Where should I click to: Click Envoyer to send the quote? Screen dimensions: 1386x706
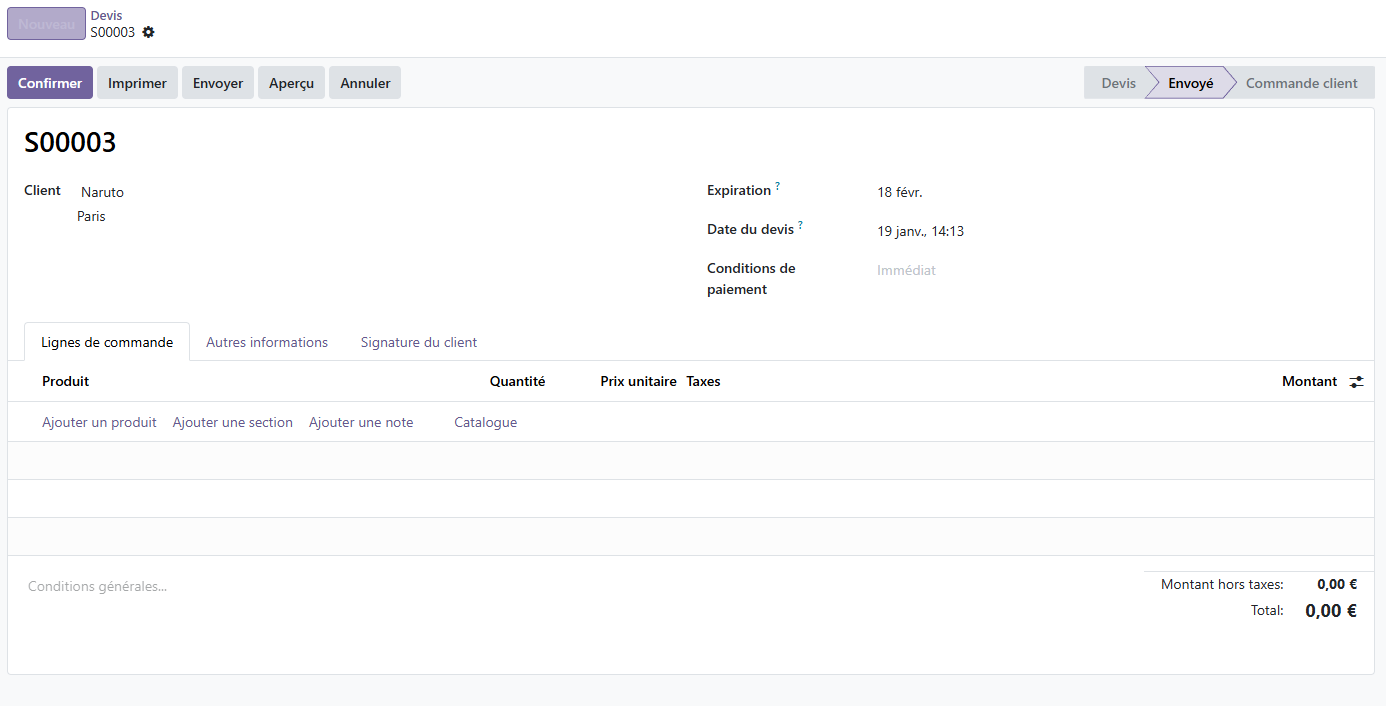218,83
